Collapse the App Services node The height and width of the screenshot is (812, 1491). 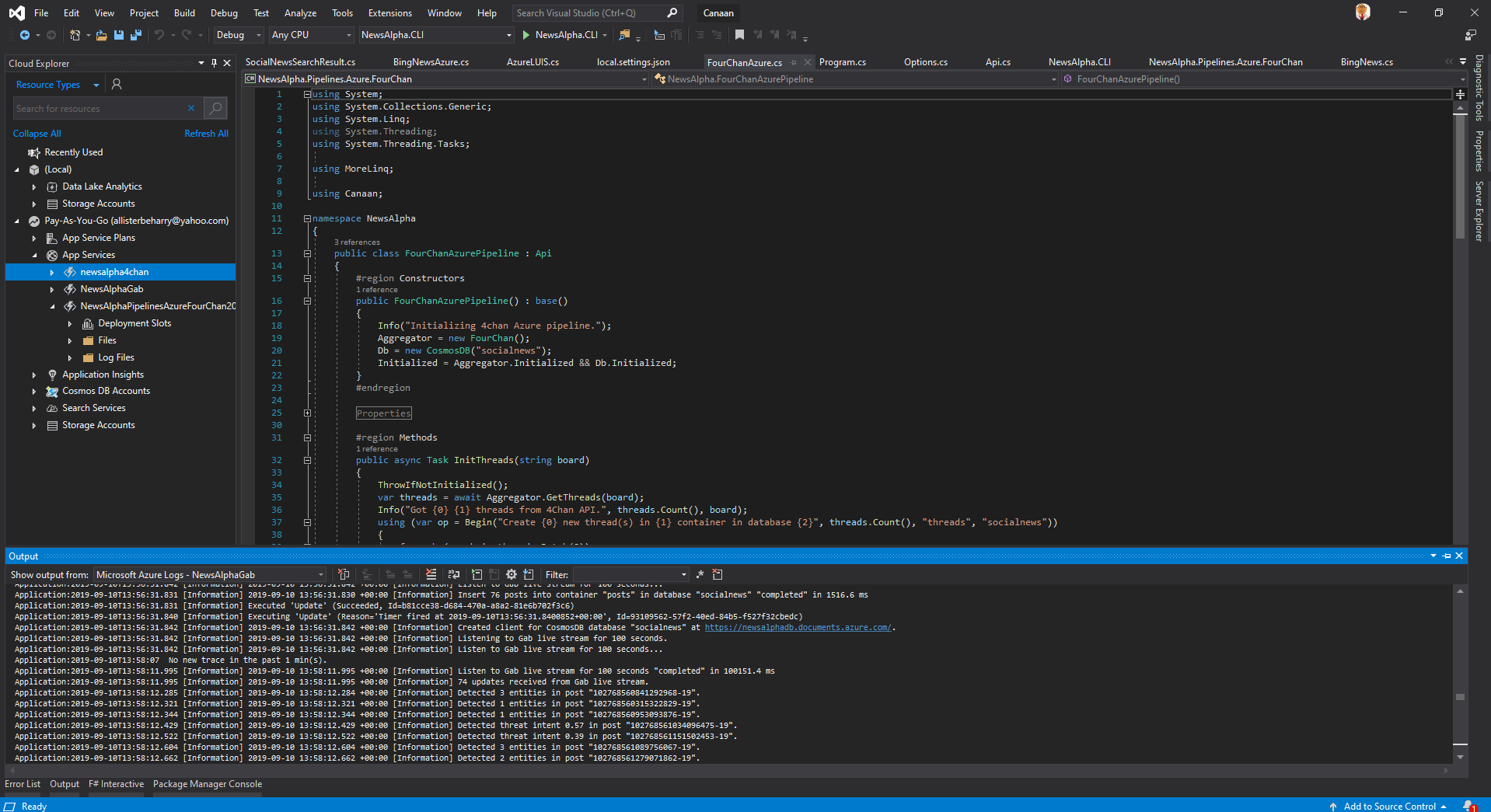click(x=34, y=256)
